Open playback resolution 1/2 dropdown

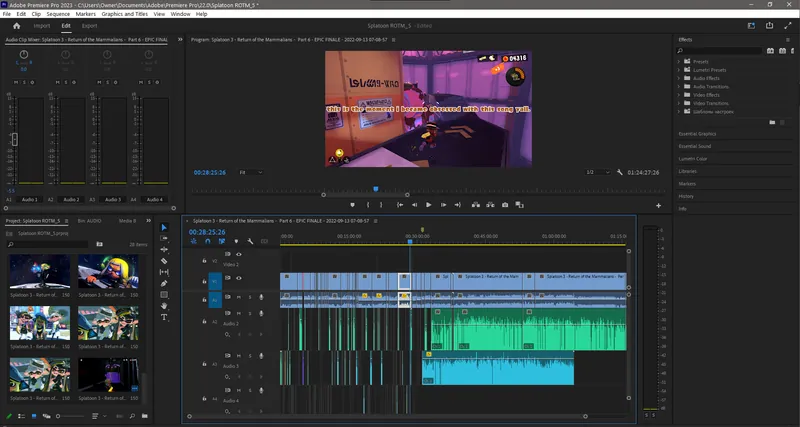coord(597,172)
